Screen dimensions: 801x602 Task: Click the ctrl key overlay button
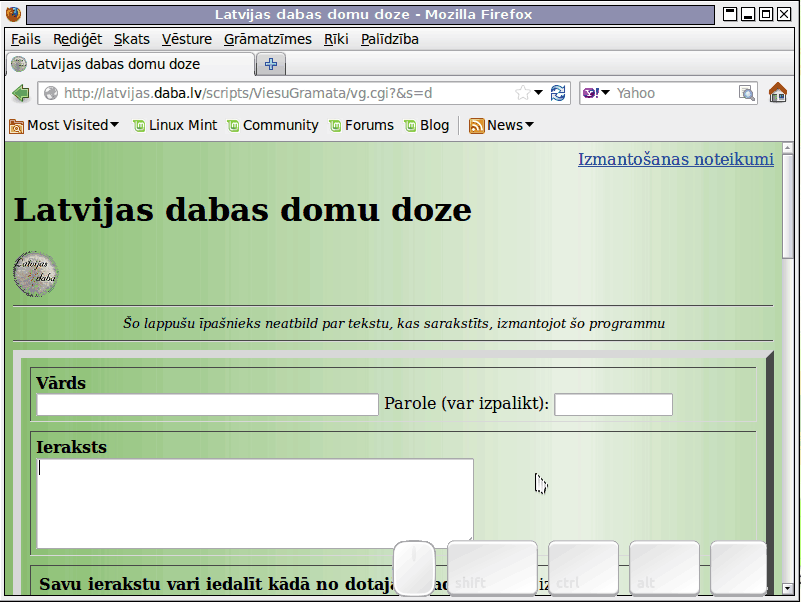[x=583, y=568]
